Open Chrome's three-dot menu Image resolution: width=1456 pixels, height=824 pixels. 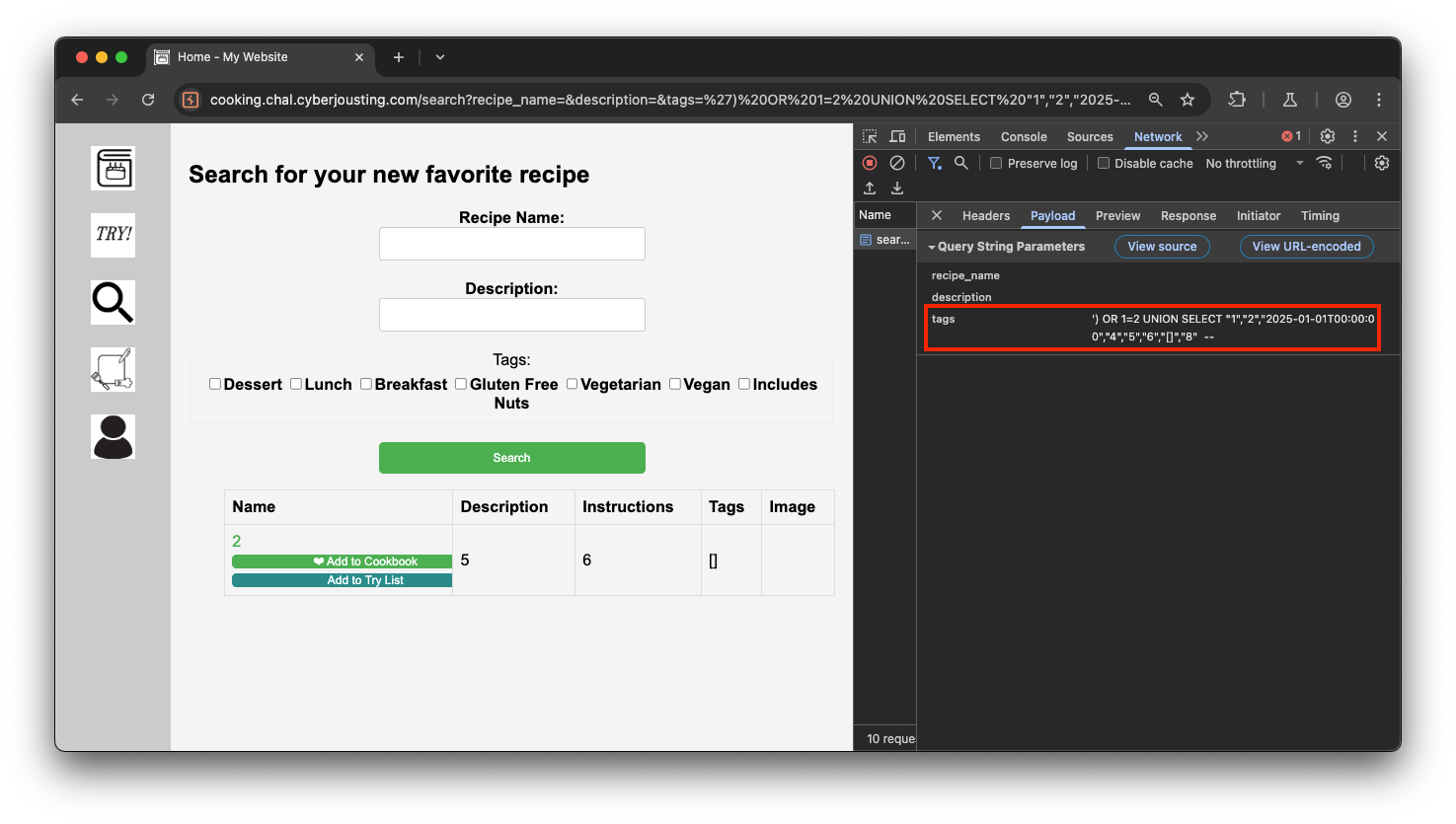pyautogui.click(x=1379, y=100)
